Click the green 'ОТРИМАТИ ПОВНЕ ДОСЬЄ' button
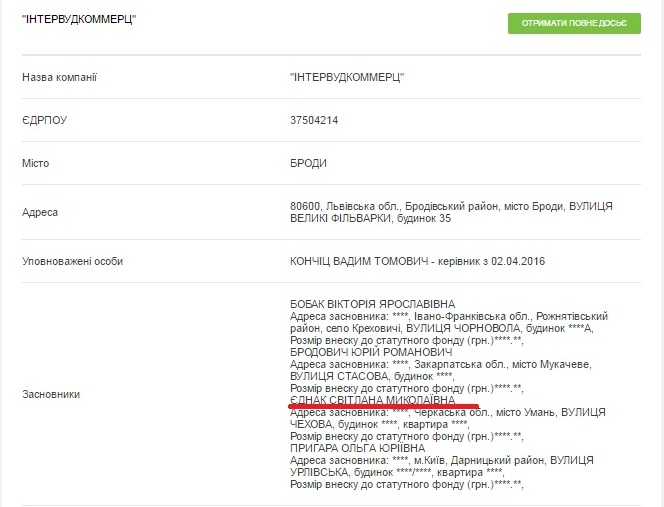 click(x=573, y=23)
